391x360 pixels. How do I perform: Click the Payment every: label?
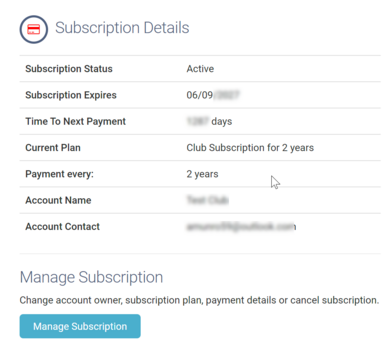pos(60,174)
